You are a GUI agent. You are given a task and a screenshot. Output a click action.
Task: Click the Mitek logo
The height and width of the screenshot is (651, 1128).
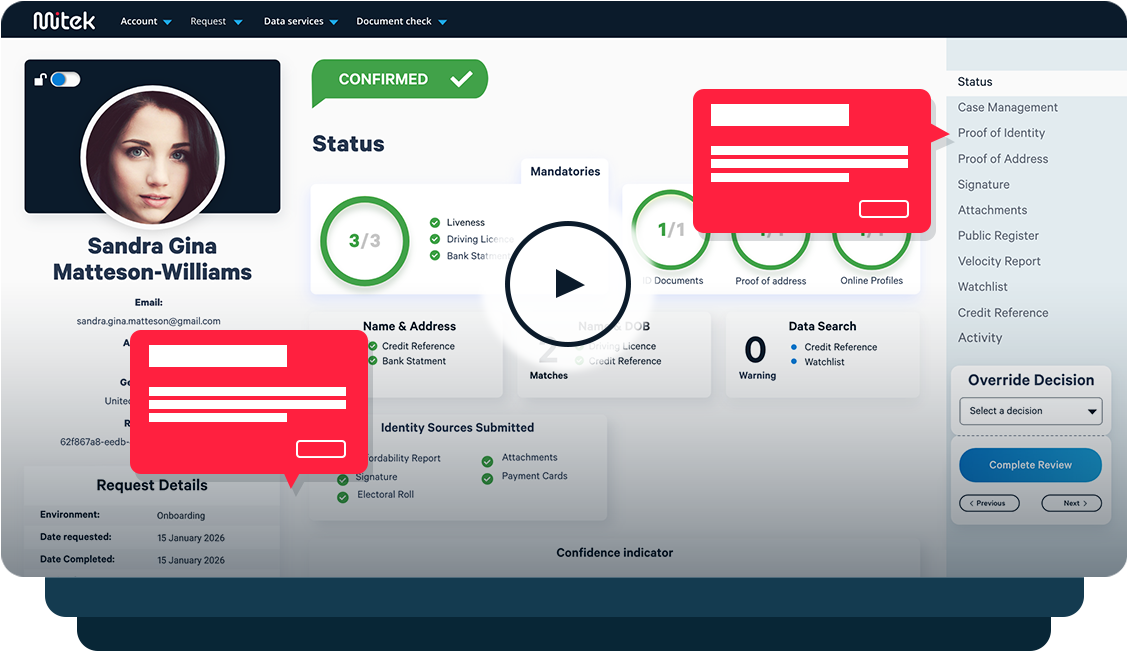point(64,21)
